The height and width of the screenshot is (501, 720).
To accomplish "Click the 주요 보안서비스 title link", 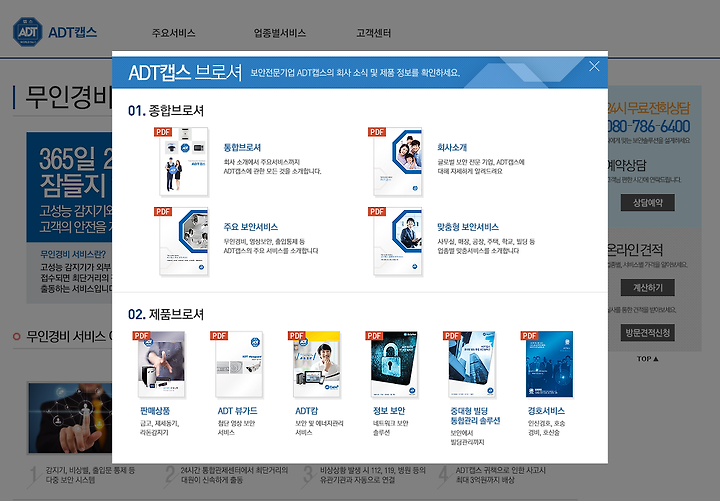I will click(x=251, y=227).
